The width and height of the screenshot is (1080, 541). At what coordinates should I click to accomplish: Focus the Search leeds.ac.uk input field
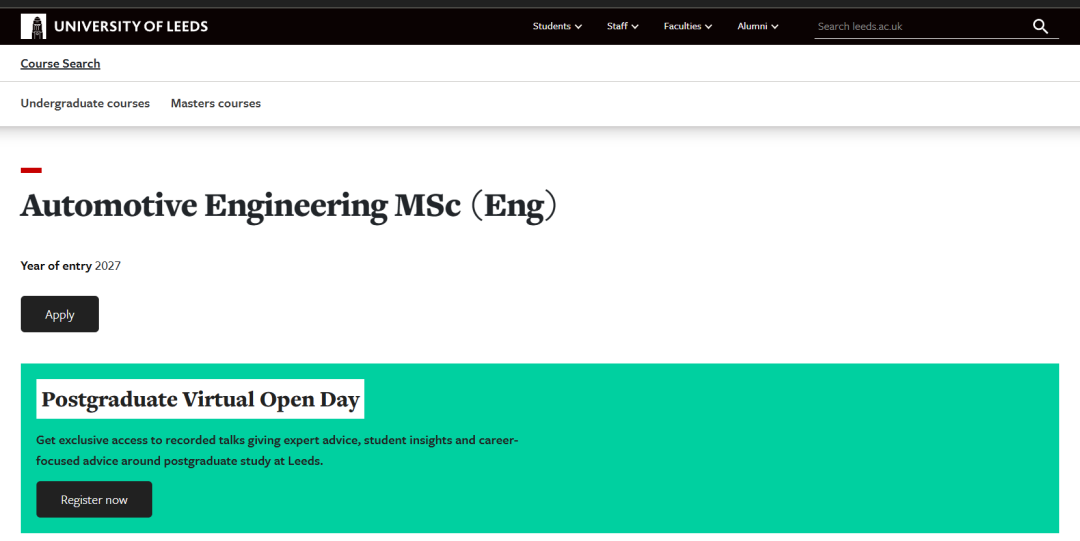tap(921, 26)
